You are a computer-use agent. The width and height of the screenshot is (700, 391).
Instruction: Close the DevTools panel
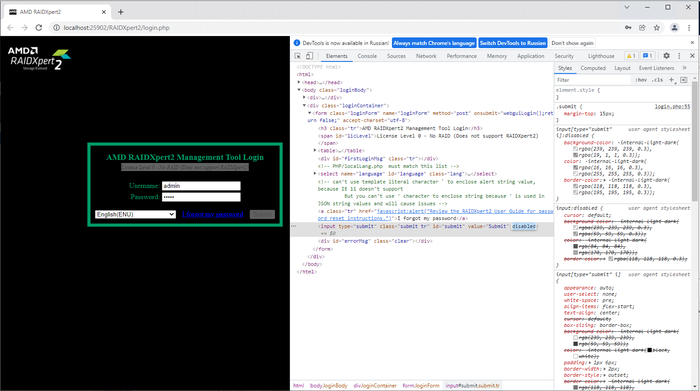pyautogui.click(x=692, y=56)
